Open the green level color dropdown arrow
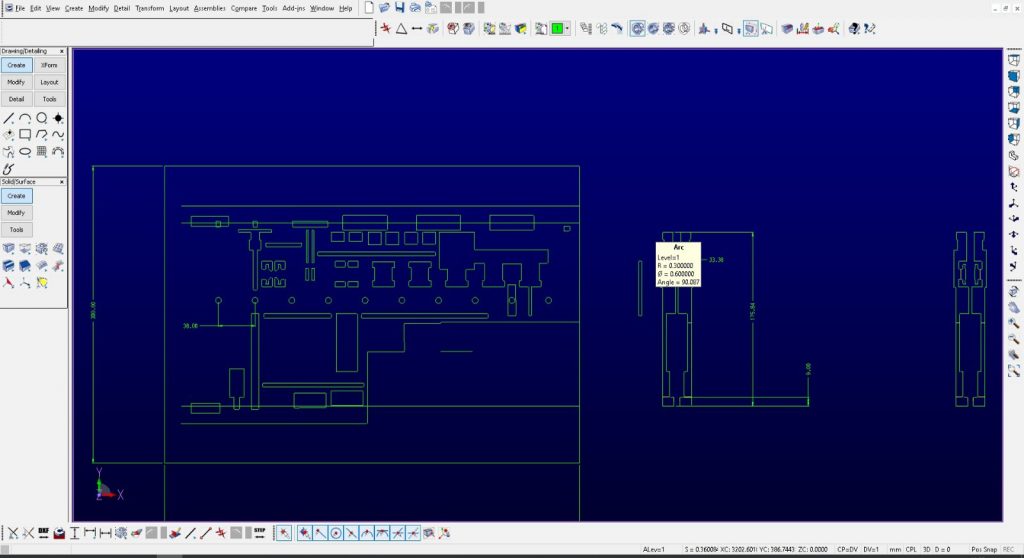 coord(567,29)
